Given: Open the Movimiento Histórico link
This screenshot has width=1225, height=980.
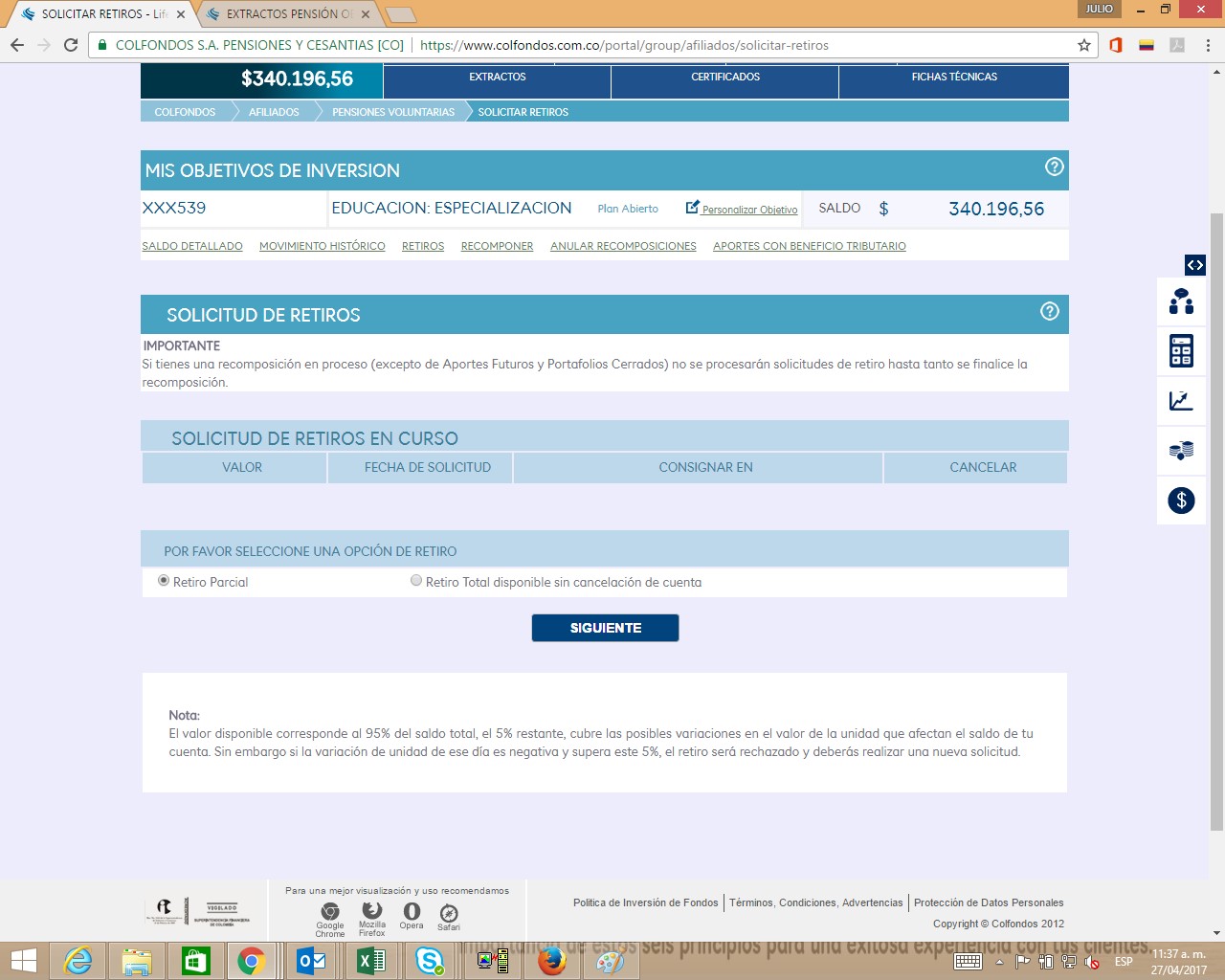Looking at the screenshot, I should (322, 247).
